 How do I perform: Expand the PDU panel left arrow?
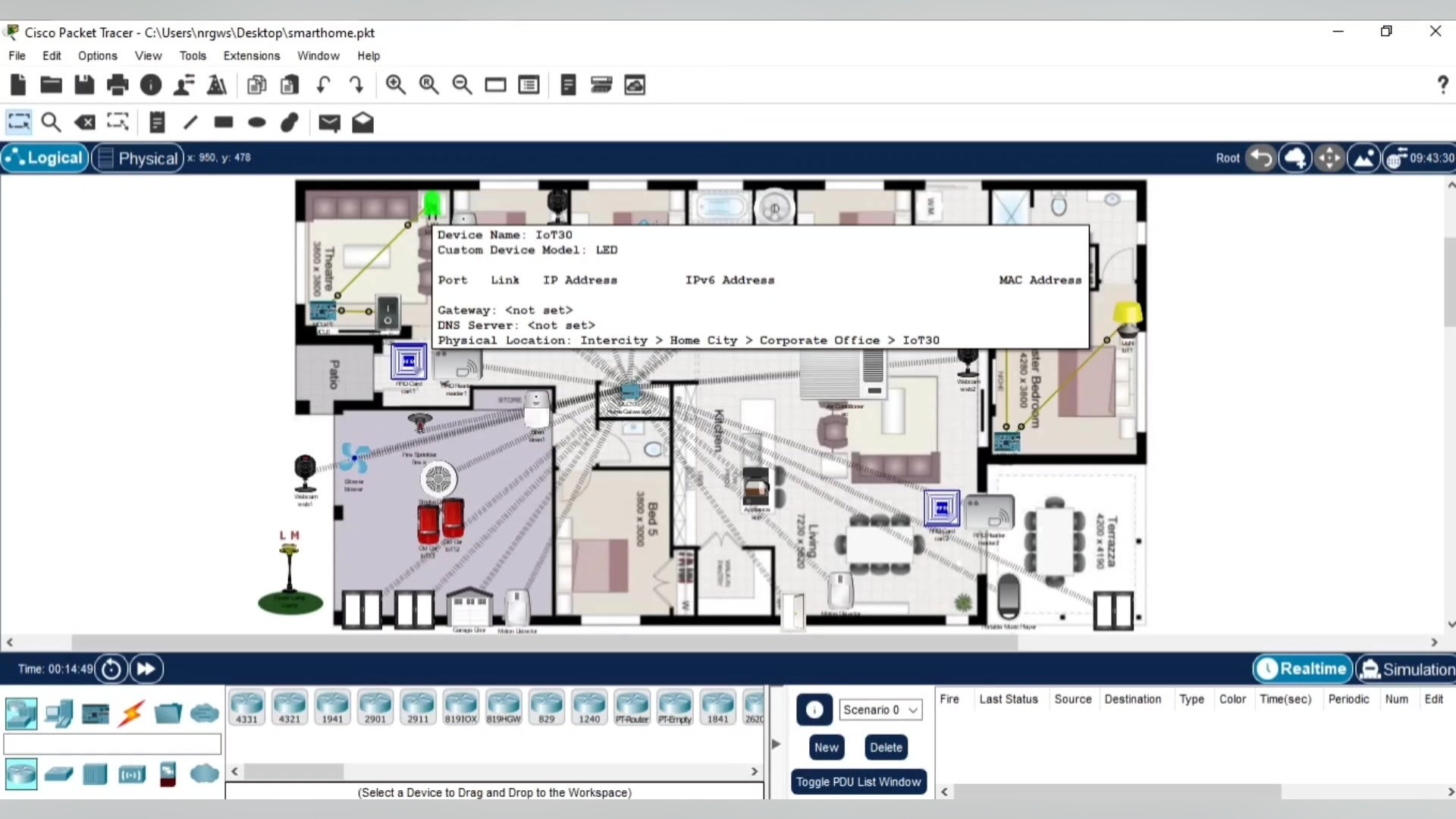coord(776,744)
